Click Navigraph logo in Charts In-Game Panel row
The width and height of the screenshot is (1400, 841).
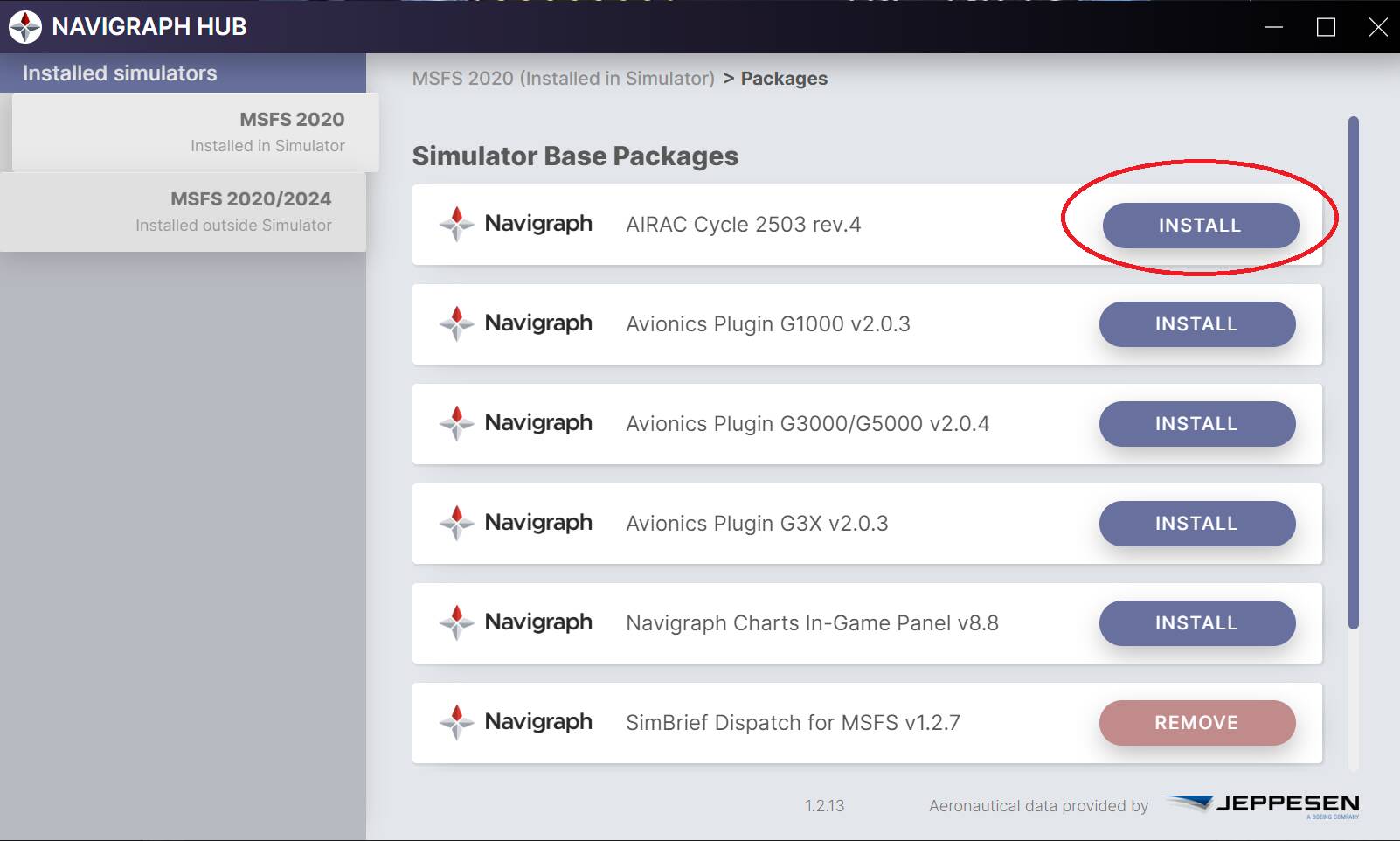click(516, 622)
